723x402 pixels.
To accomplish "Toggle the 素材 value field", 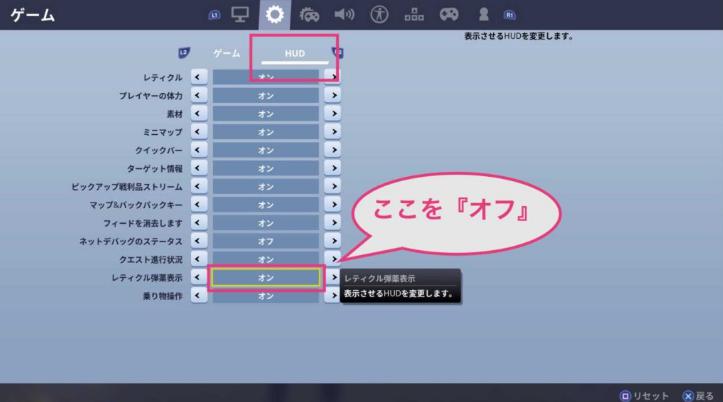I will click(x=266, y=113).
